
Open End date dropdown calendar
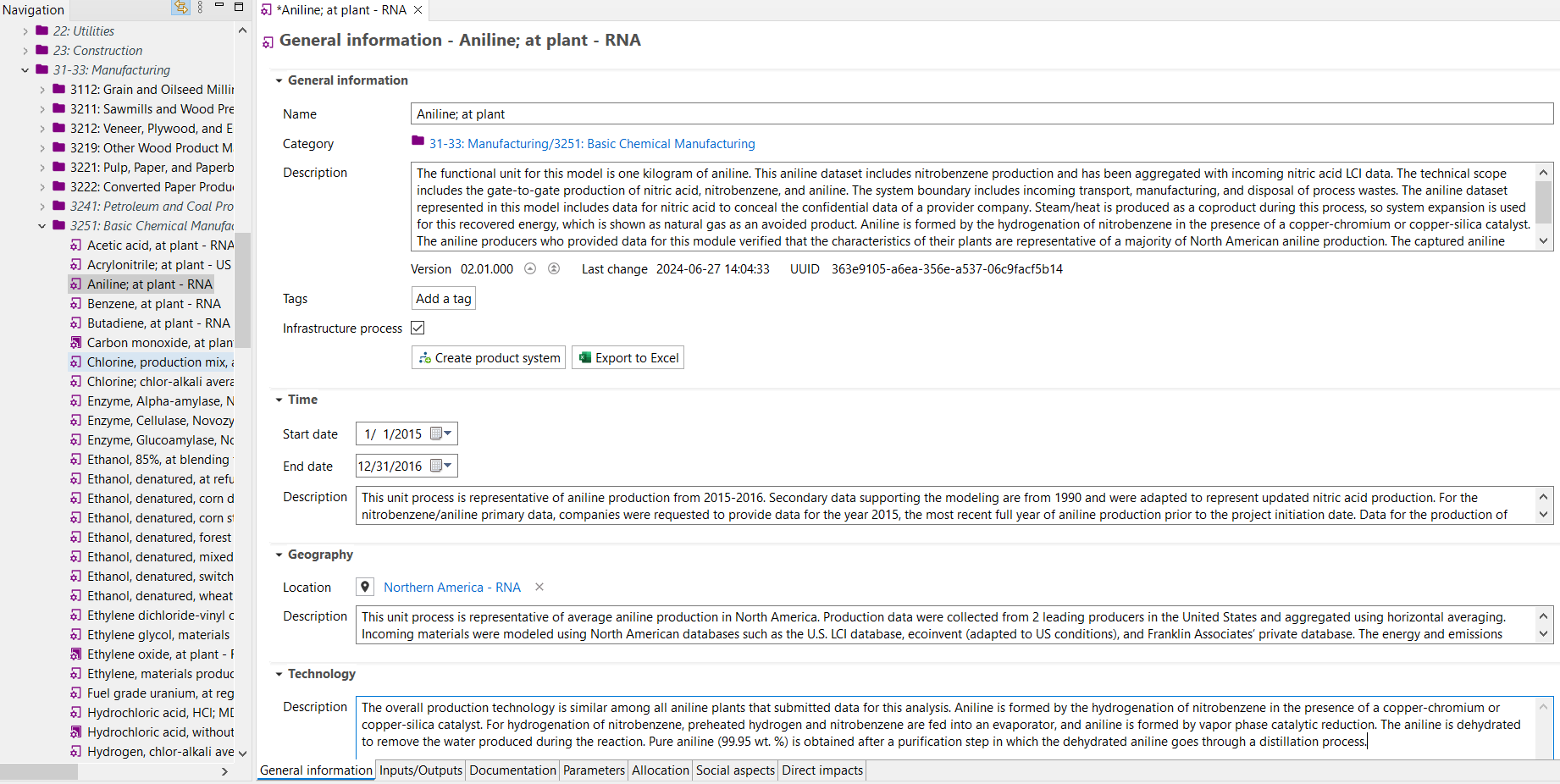click(x=440, y=466)
